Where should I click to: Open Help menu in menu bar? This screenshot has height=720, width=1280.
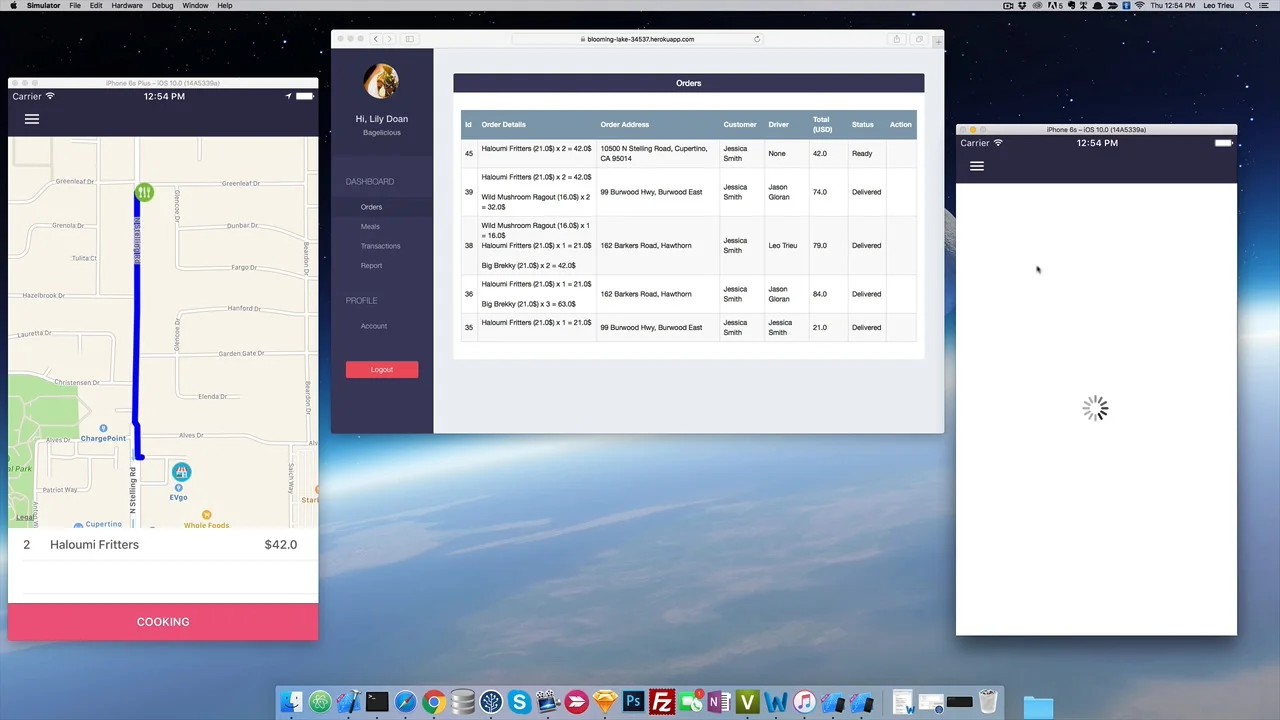coord(225,6)
